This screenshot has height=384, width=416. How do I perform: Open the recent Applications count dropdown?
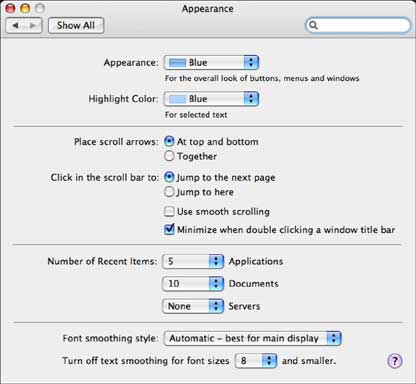(x=193, y=261)
